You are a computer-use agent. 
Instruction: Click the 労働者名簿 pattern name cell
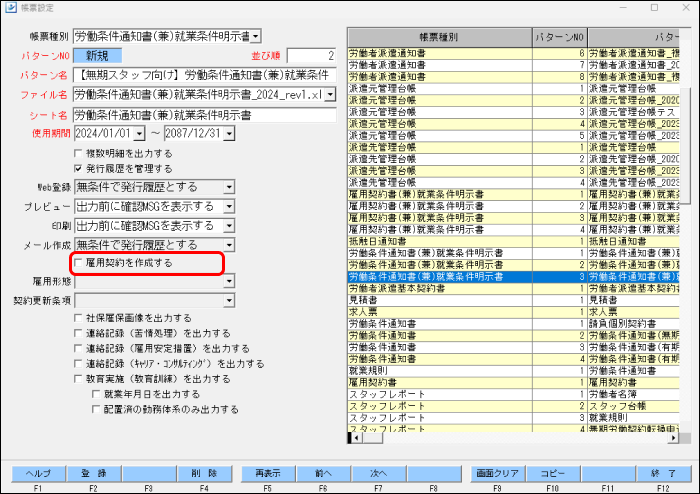coord(633,394)
